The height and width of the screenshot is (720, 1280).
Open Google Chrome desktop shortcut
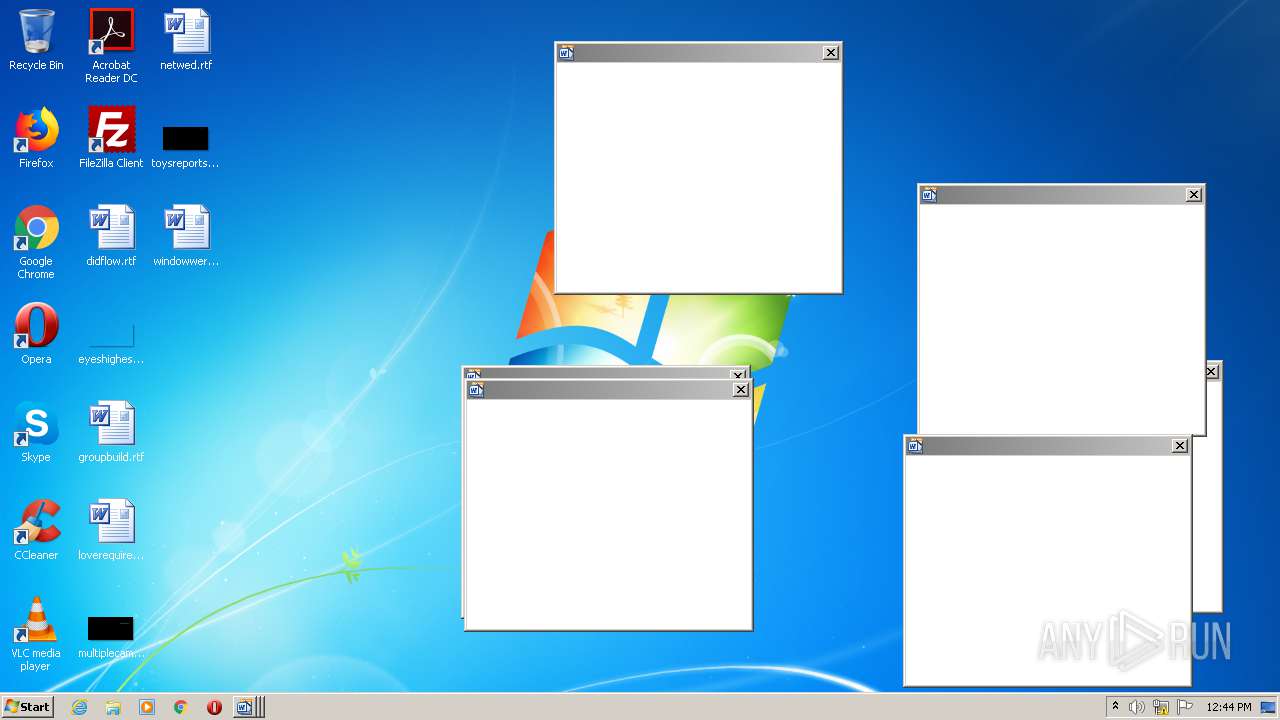(36, 242)
